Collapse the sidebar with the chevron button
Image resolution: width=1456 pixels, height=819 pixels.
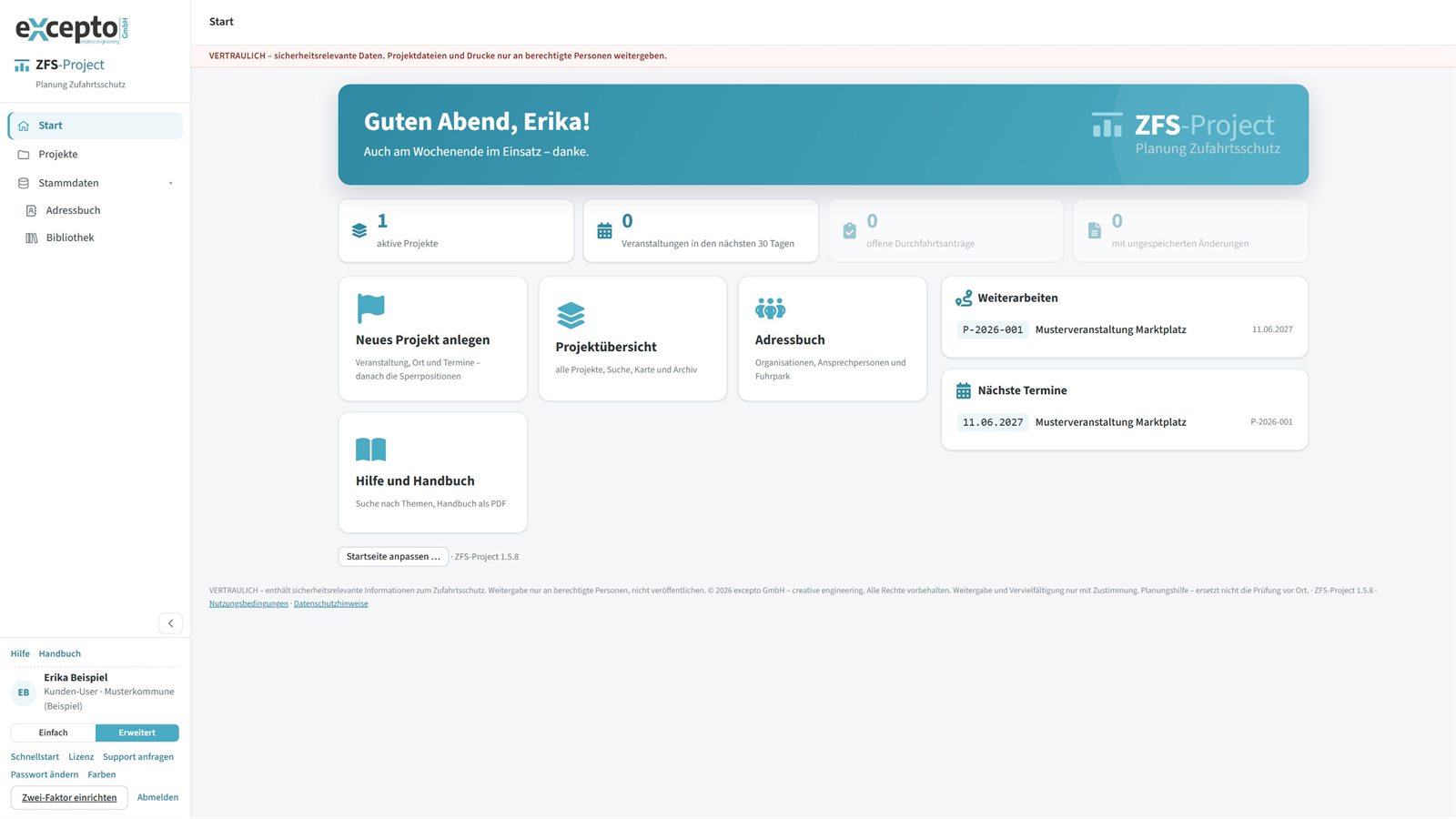[x=170, y=623]
